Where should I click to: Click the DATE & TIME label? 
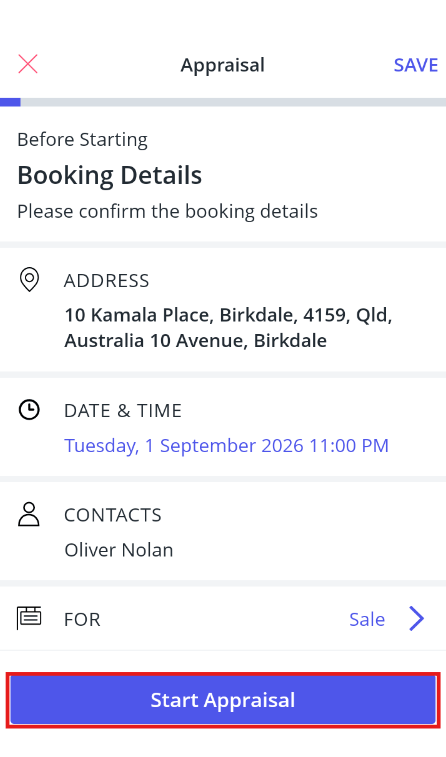click(x=123, y=411)
